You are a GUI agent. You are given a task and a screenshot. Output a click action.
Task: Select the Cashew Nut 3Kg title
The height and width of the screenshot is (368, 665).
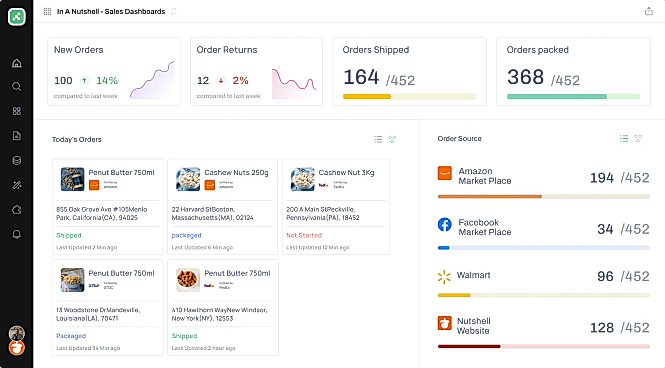[x=346, y=173]
